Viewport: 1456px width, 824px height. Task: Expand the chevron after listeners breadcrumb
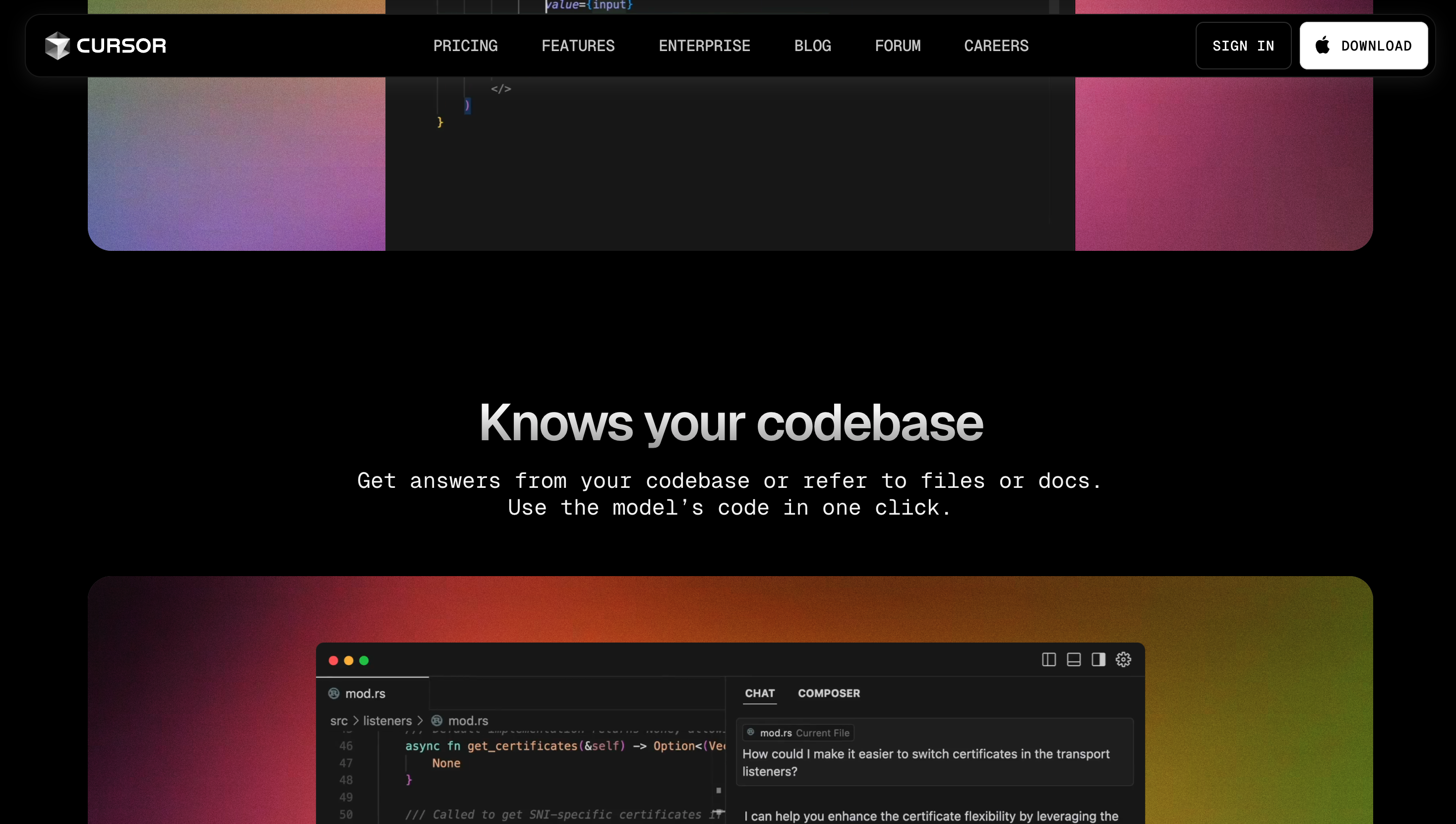point(420,720)
